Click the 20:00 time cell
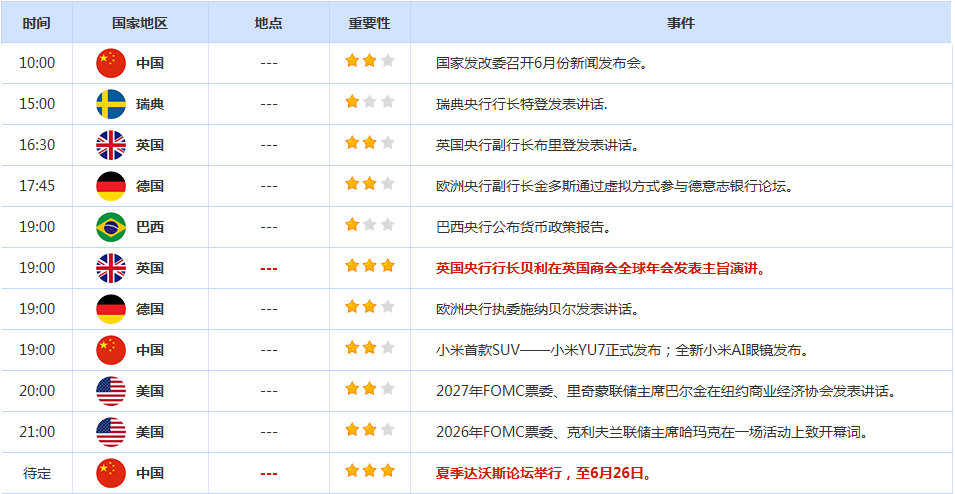 (37, 390)
